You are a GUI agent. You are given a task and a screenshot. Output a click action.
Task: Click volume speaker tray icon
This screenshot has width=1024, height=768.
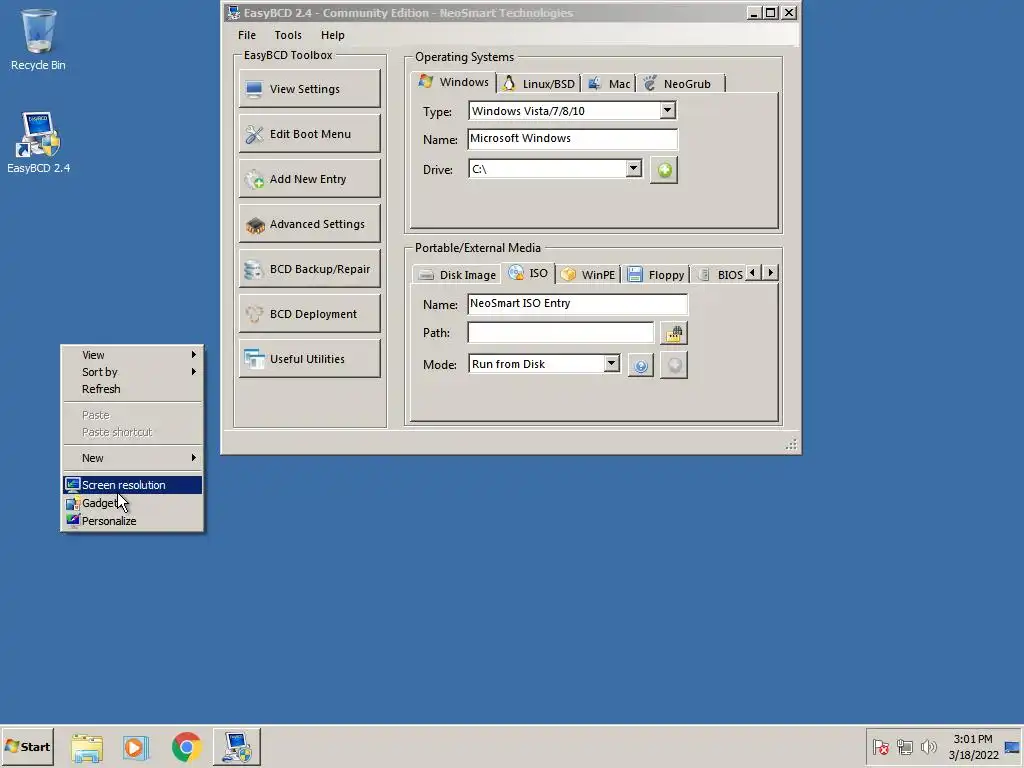click(x=928, y=746)
